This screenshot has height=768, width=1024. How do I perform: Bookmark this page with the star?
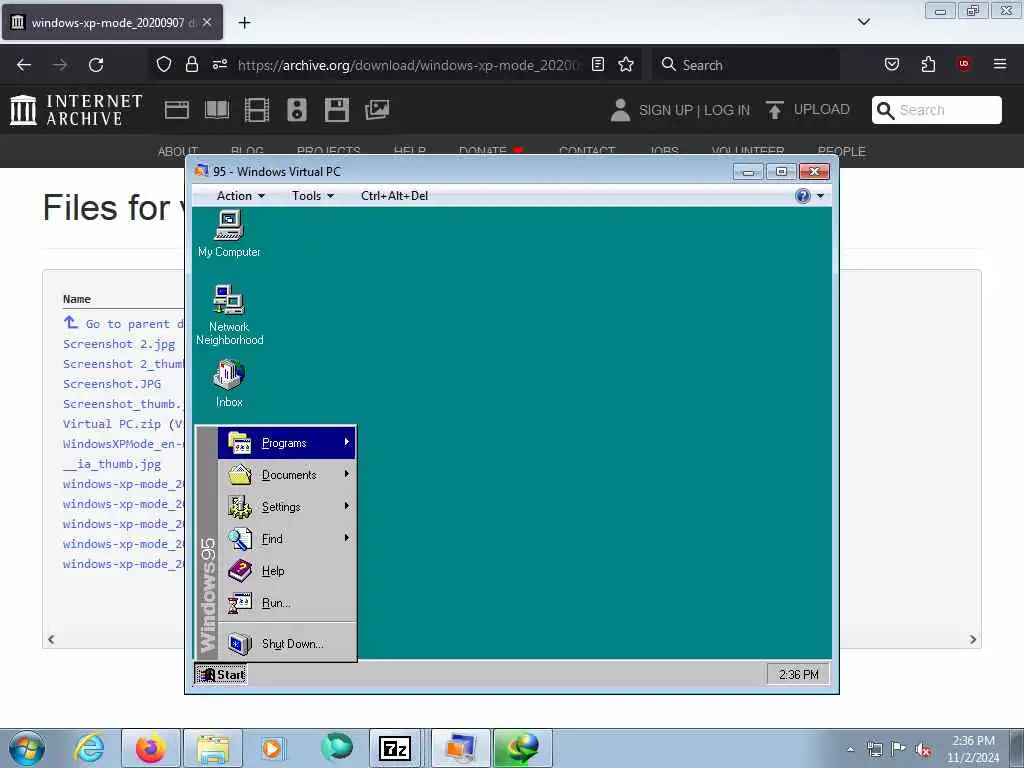[x=626, y=64]
